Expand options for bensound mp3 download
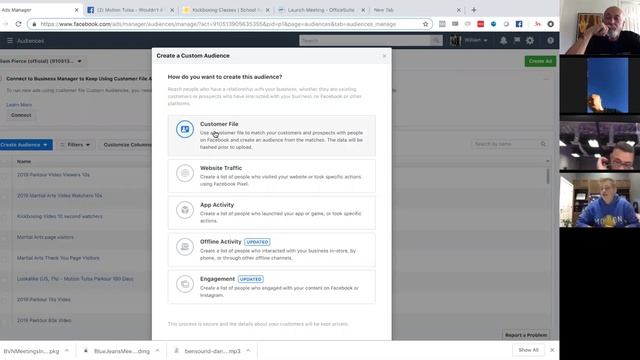Viewport: 640px width, 360px height. click(248, 351)
